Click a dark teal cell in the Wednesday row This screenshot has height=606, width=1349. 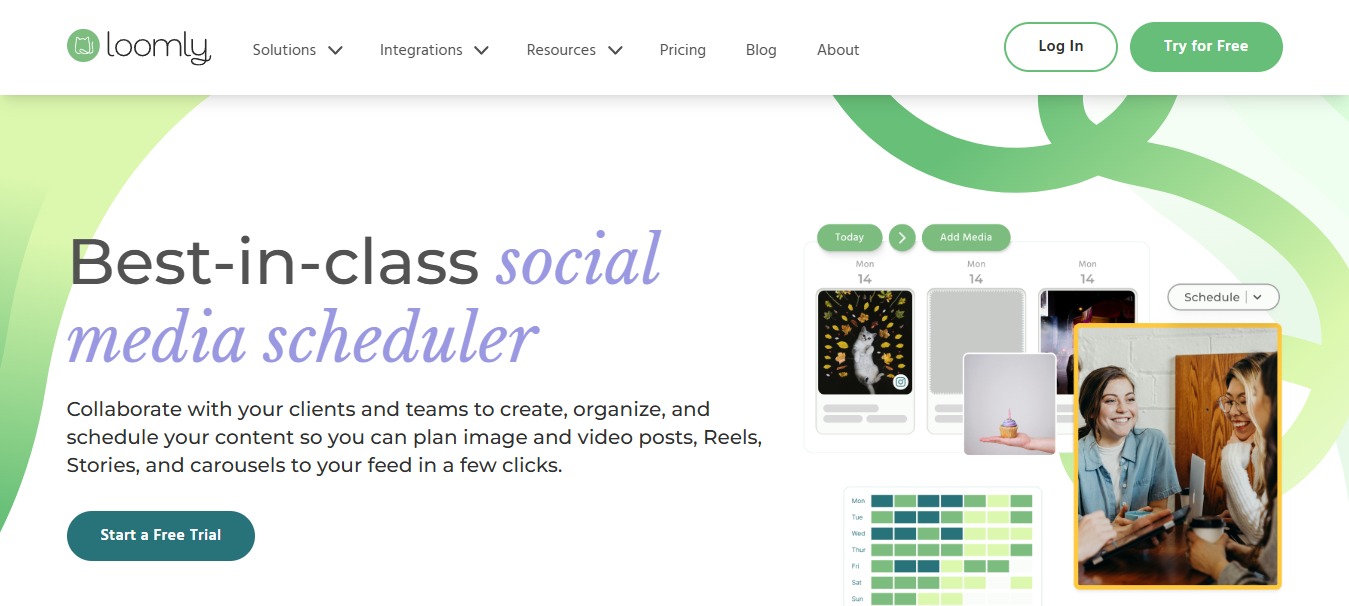(882, 533)
